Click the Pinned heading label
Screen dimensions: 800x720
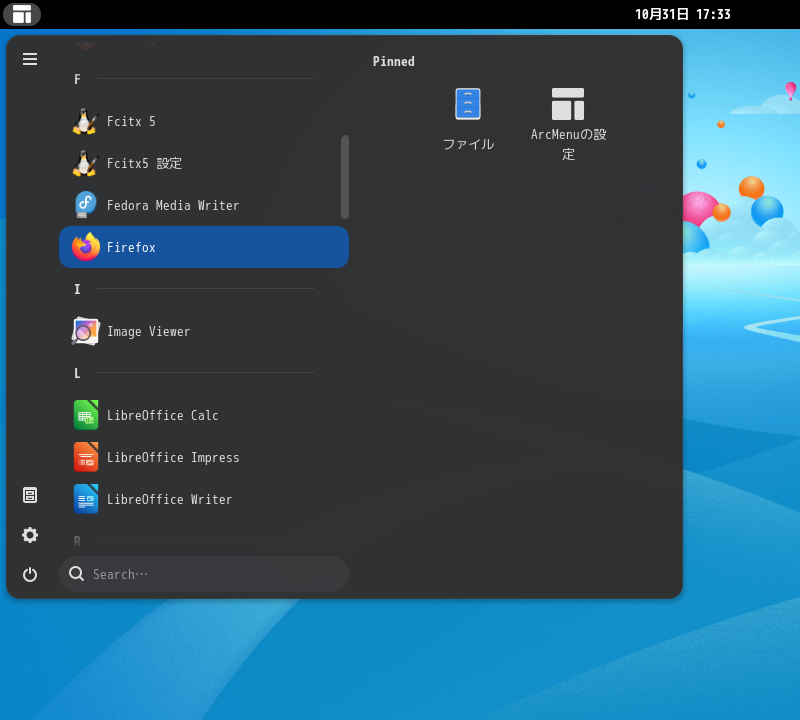point(393,62)
